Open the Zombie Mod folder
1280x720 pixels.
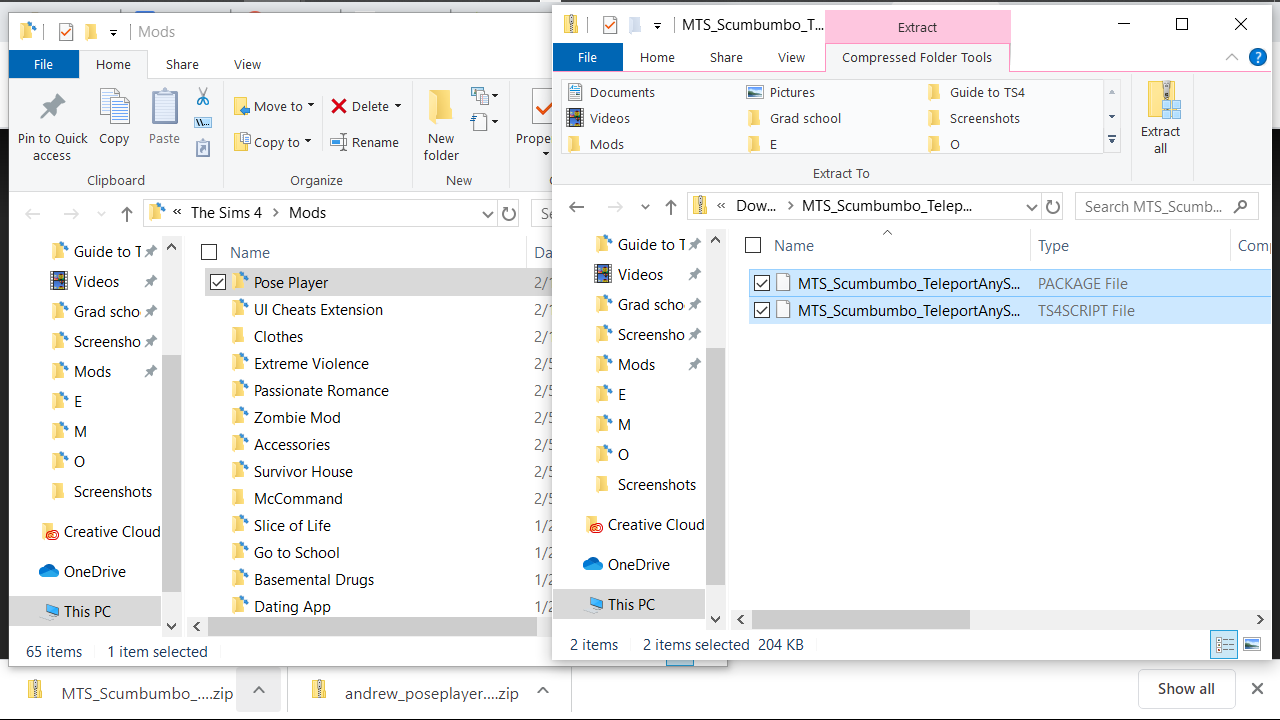[297, 418]
